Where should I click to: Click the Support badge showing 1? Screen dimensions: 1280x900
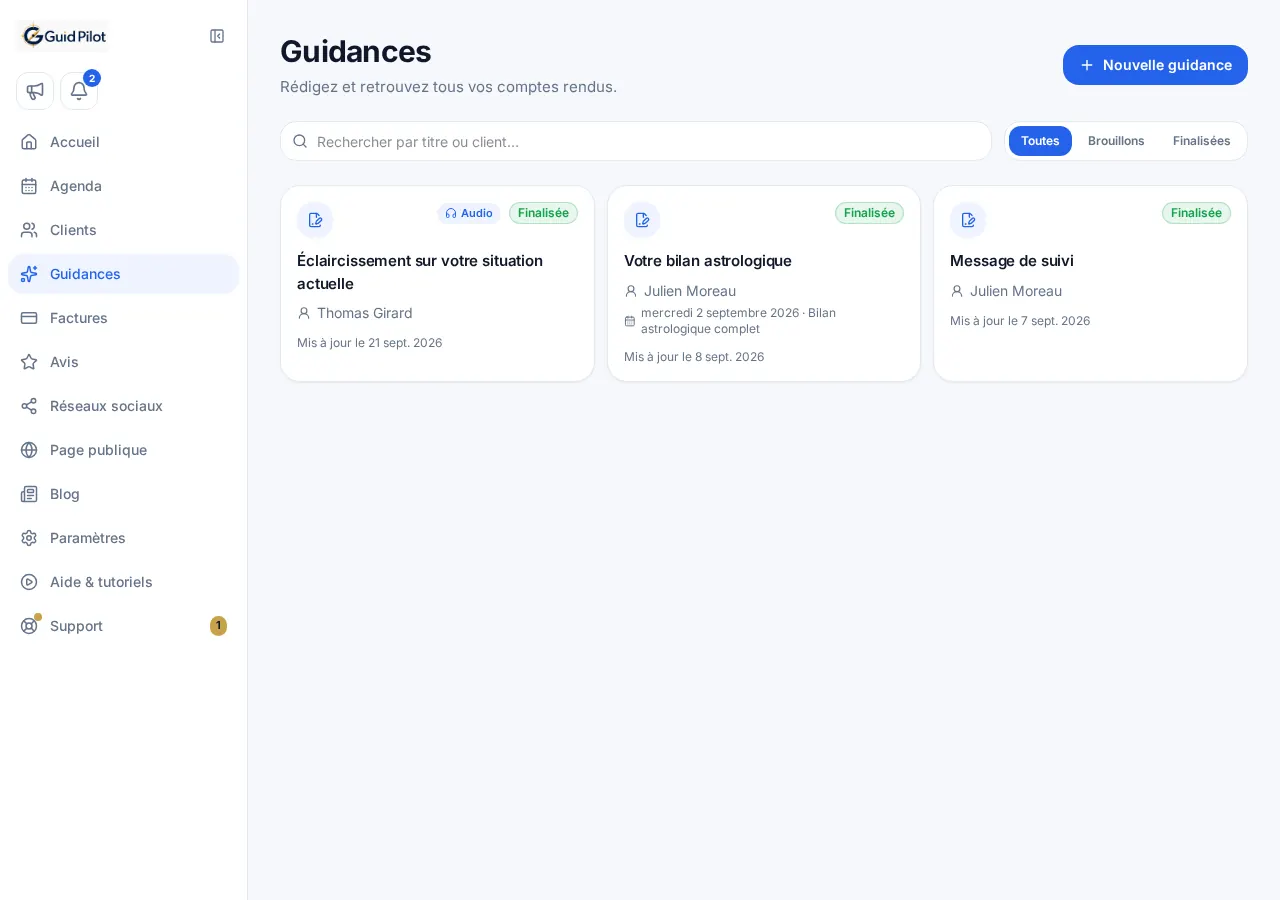point(218,626)
